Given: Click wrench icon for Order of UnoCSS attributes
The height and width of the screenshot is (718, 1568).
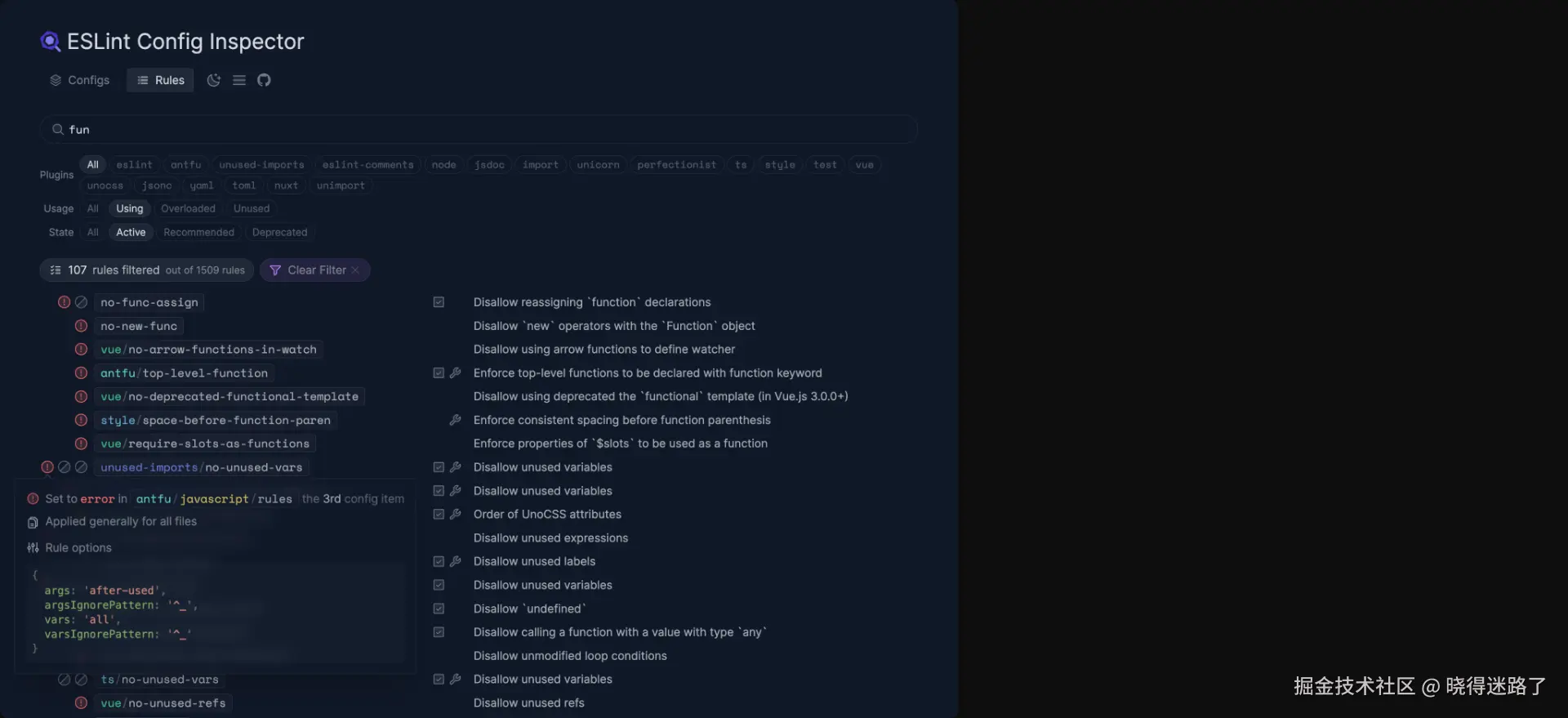Looking at the screenshot, I should [x=456, y=514].
